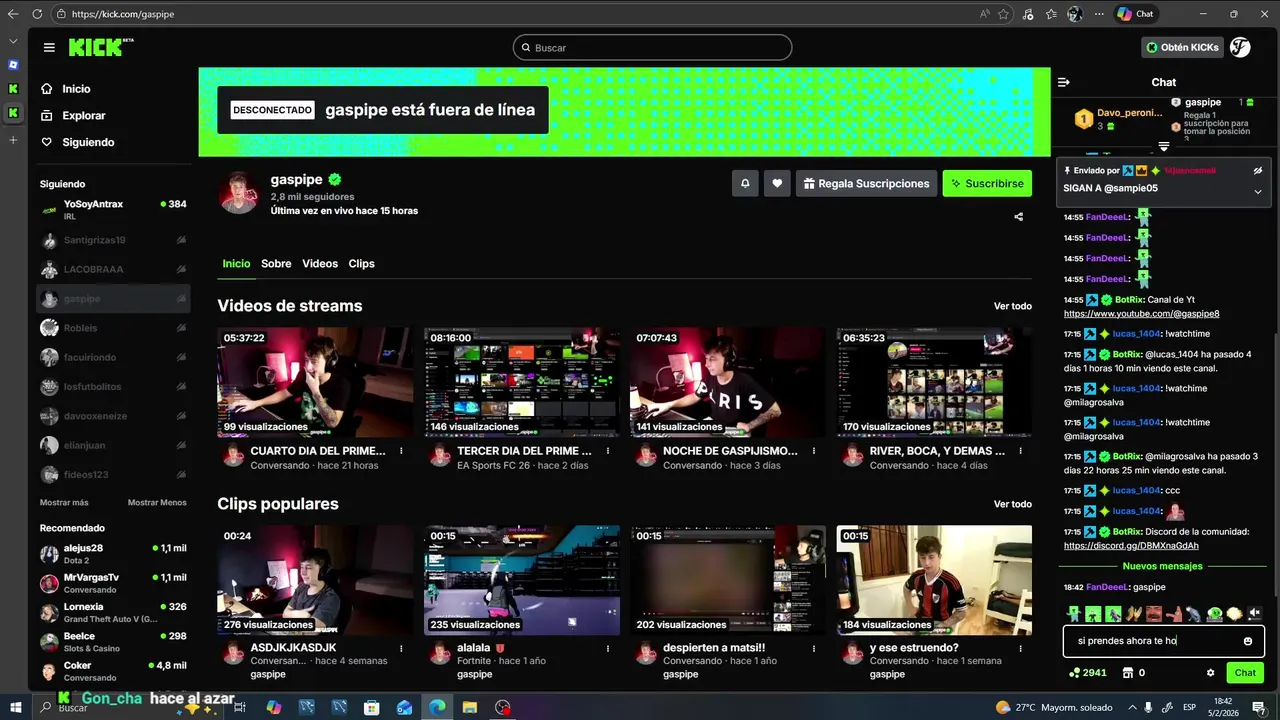Click the Obtén KICKs button
The width and height of the screenshot is (1280, 720).
pyautogui.click(x=1182, y=47)
